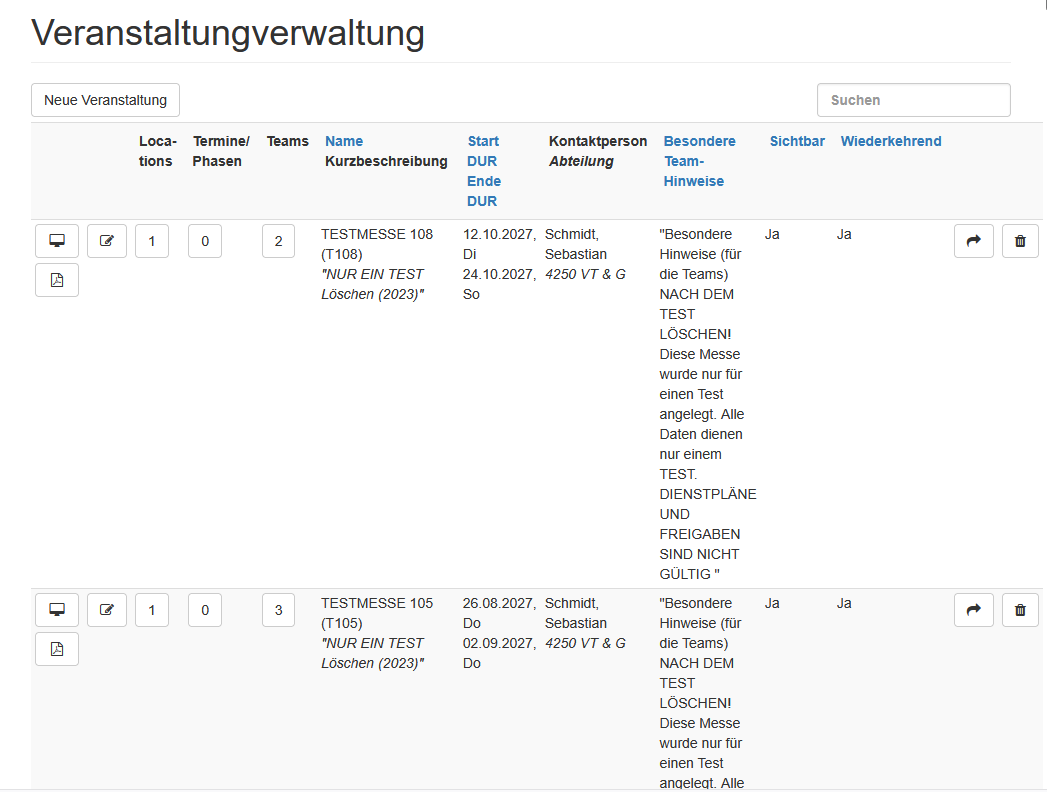Export TESTMESSE 105 as PDF
Screen dimensions: 1047x792
57,648
